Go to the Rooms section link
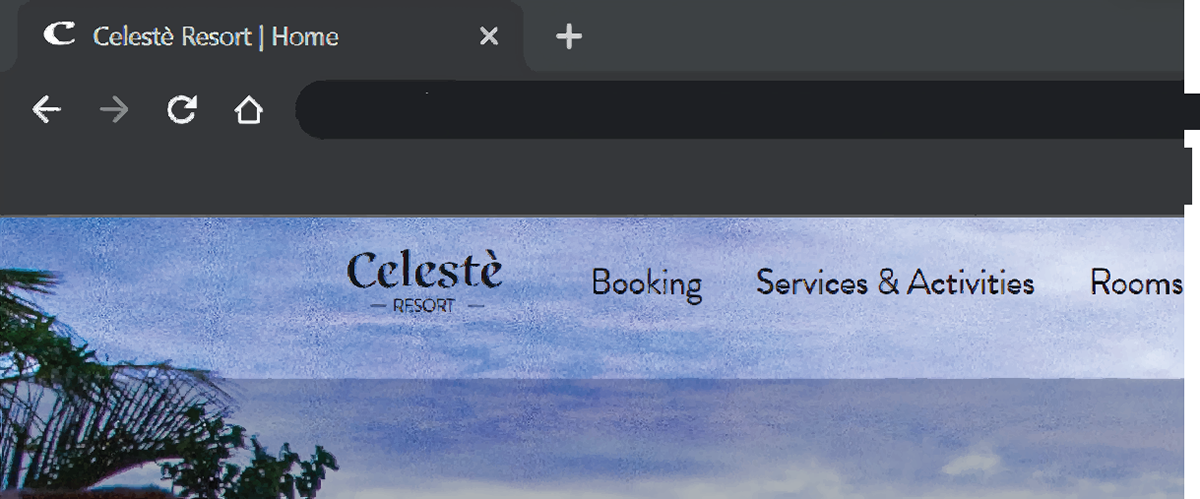 (x=1137, y=283)
